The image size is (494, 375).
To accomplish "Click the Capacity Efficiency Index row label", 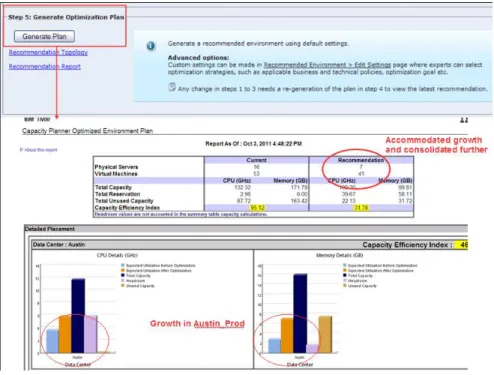I will pyautogui.click(x=127, y=207).
